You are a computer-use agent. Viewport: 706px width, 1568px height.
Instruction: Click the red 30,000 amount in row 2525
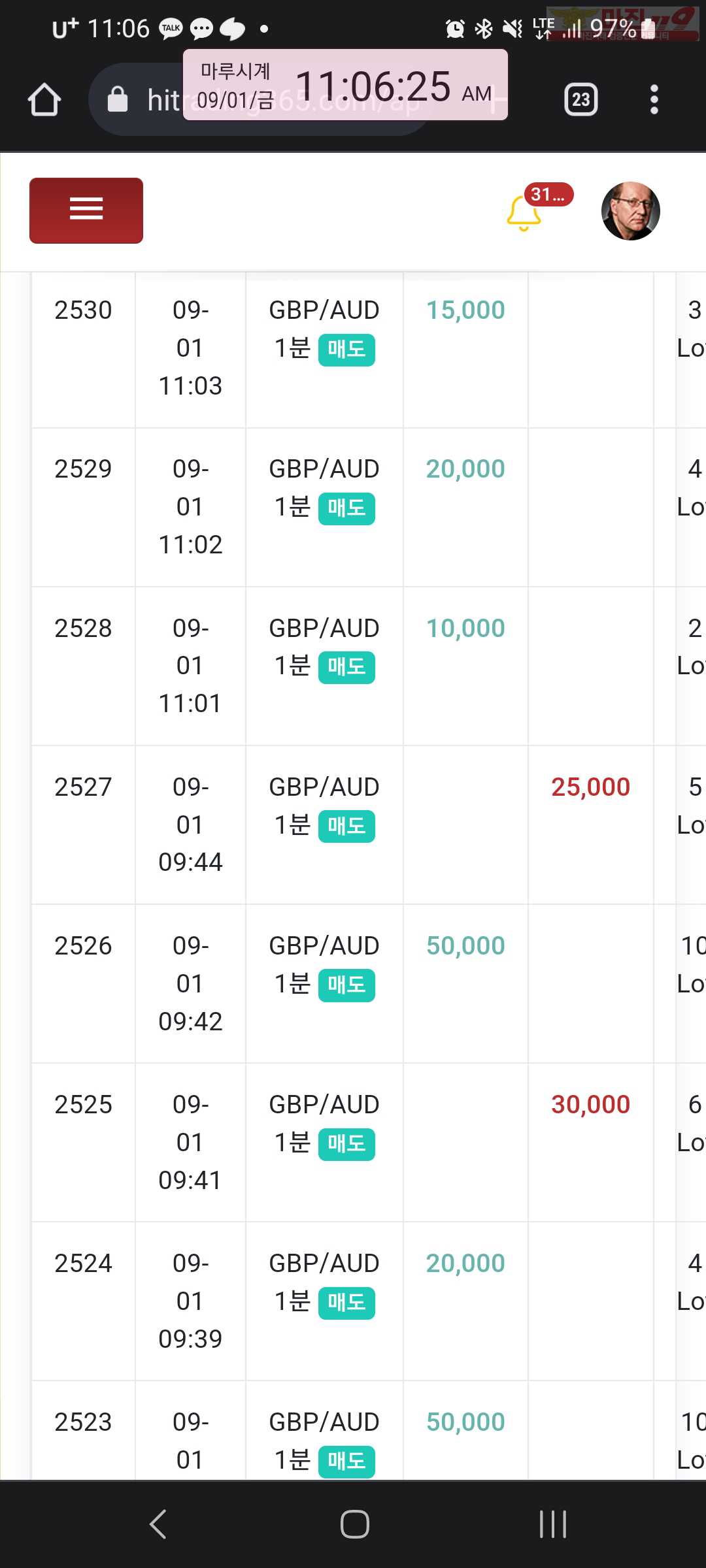coord(590,1105)
